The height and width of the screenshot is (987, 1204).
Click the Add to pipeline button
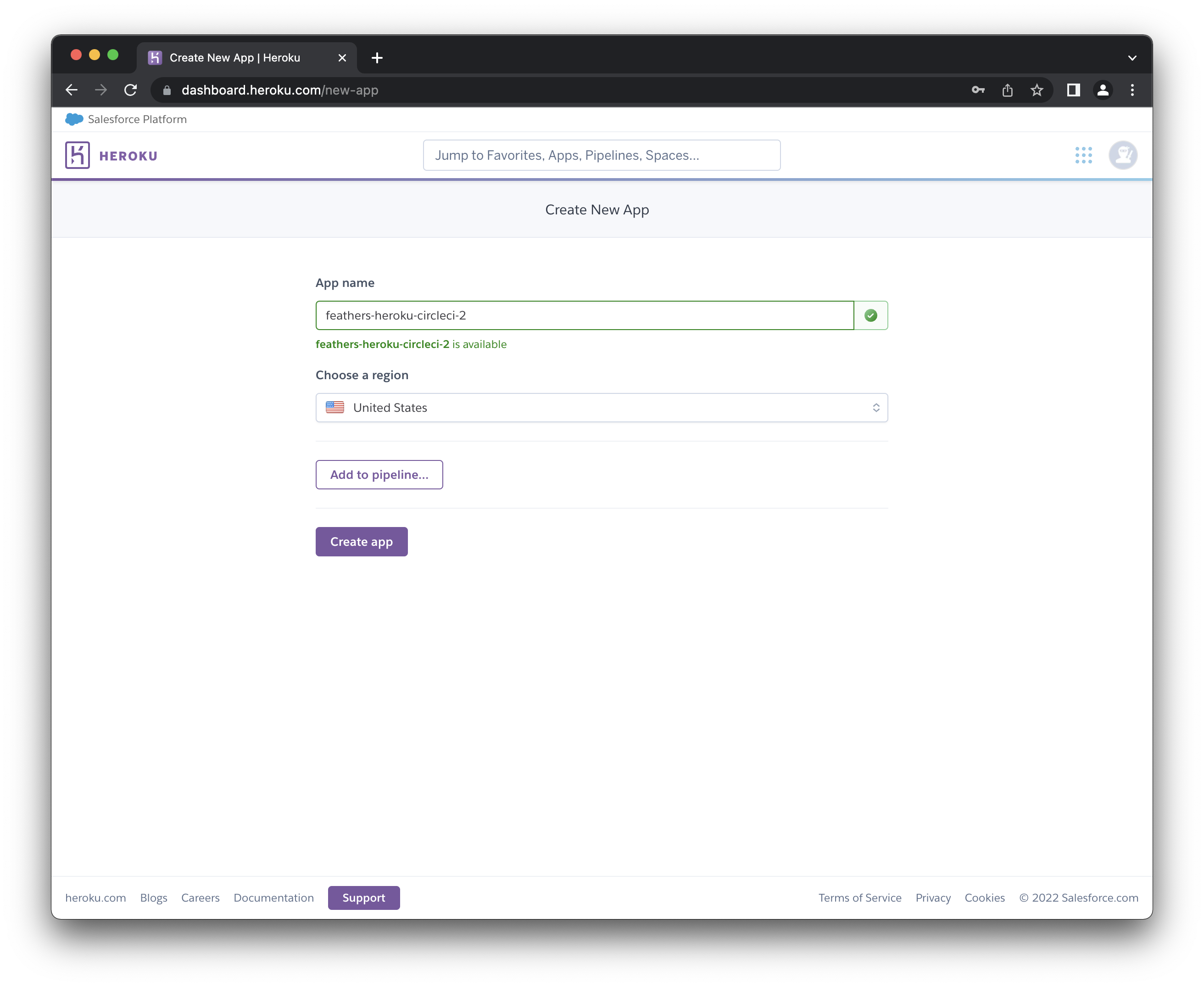pos(379,474)
